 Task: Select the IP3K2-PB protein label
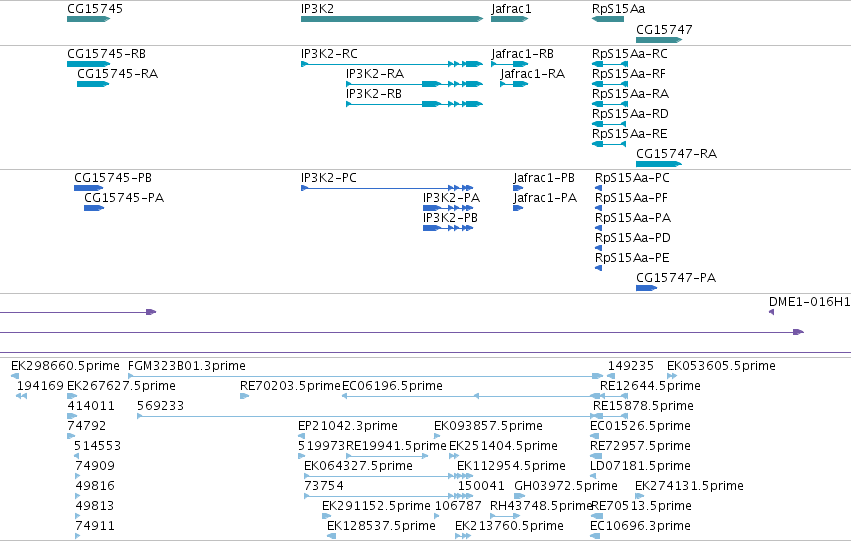[450, 218]
